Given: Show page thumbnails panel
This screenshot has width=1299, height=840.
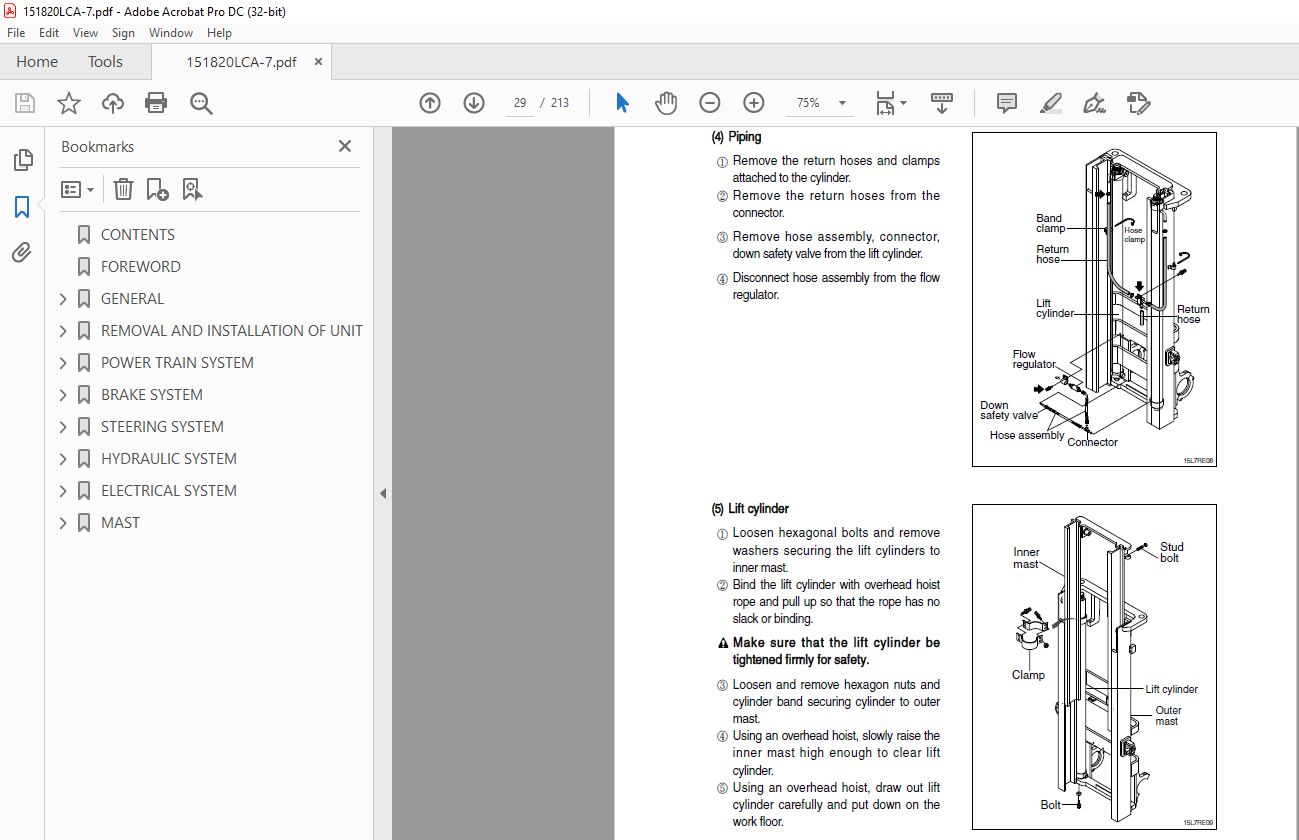Looking at the screenshot, I should tap(22, 160).
